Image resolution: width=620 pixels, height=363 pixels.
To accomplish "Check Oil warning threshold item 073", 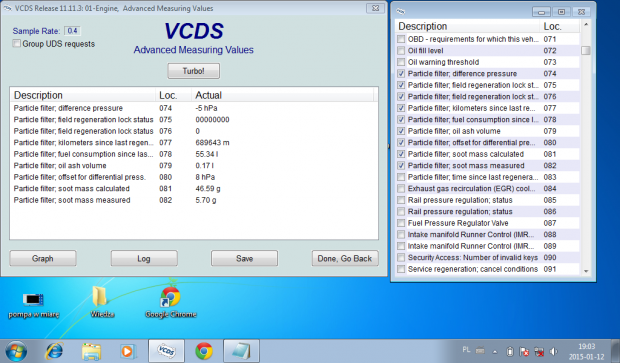I will 401,62.
